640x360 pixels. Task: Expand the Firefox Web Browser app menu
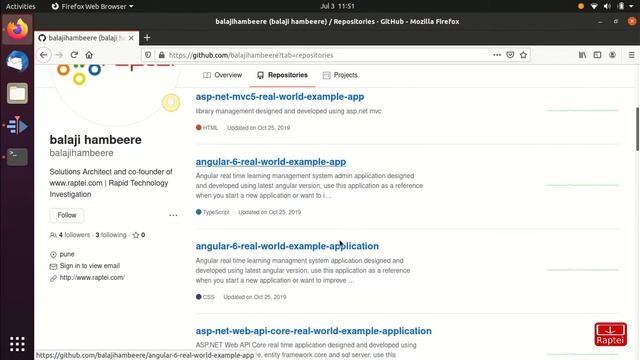92,6
